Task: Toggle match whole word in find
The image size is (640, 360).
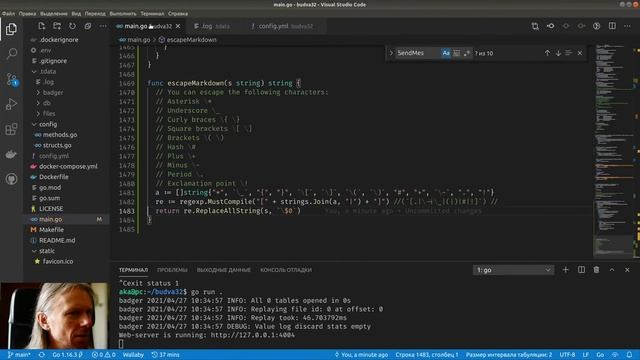Action: click(457, 53)
